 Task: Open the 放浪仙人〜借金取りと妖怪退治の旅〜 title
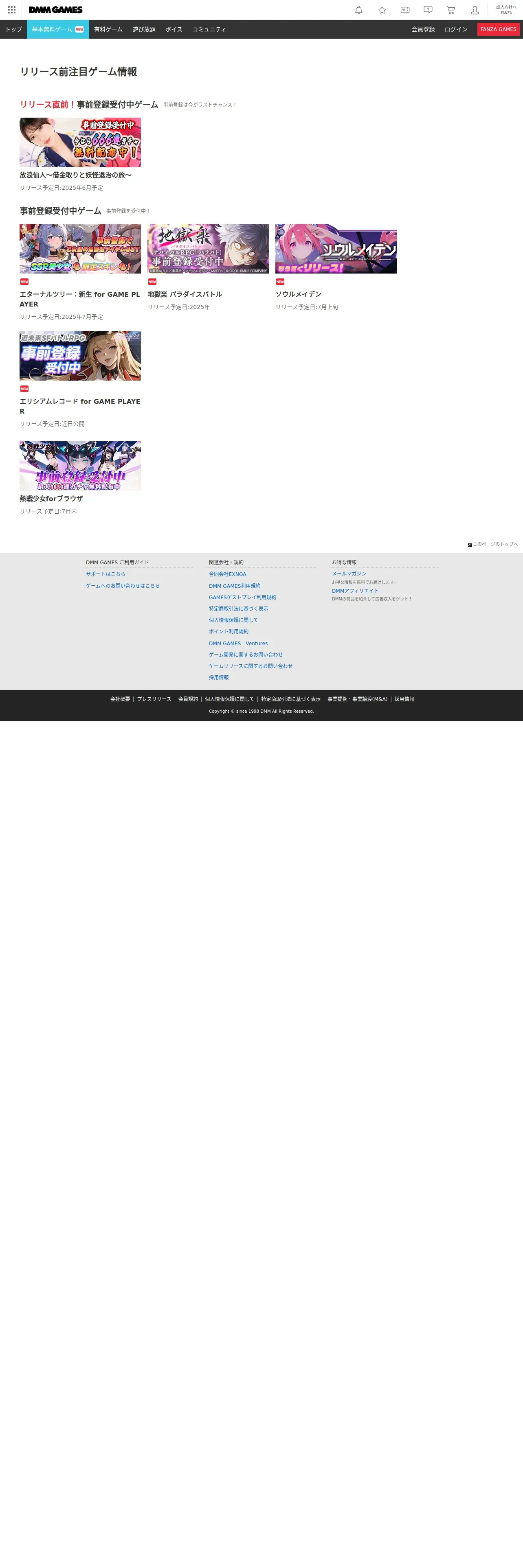[x=75, y=175]
